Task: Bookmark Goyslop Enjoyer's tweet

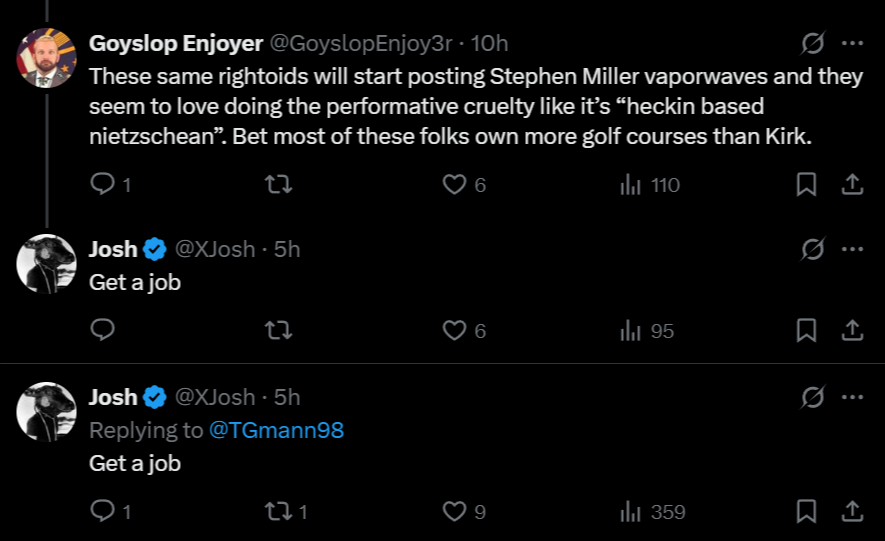Action: pyautogui.click(x=806, y=185)
